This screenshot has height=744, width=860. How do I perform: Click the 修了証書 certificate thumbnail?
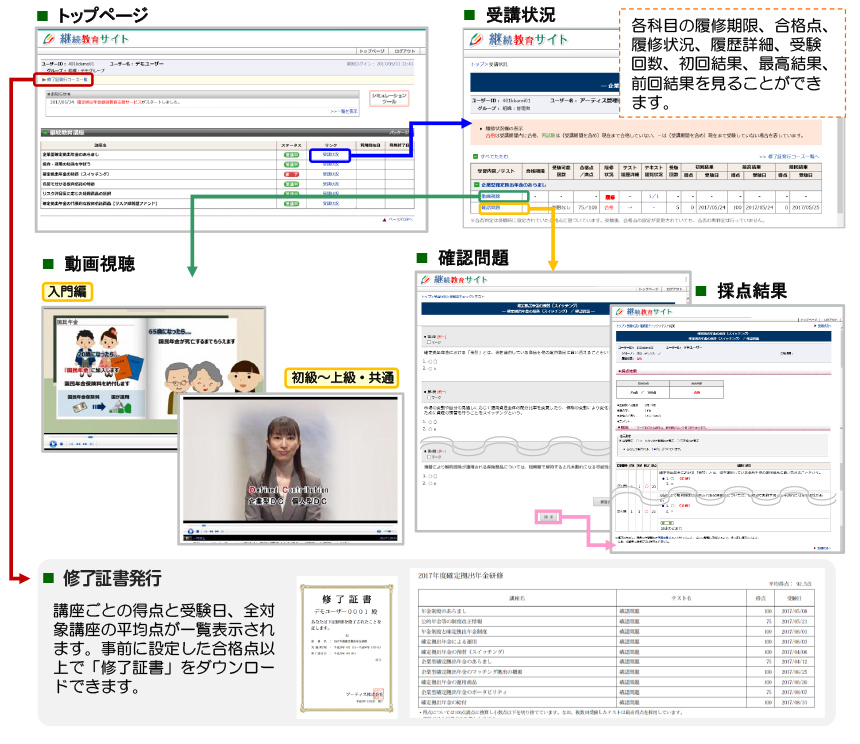tap(347, 648)
